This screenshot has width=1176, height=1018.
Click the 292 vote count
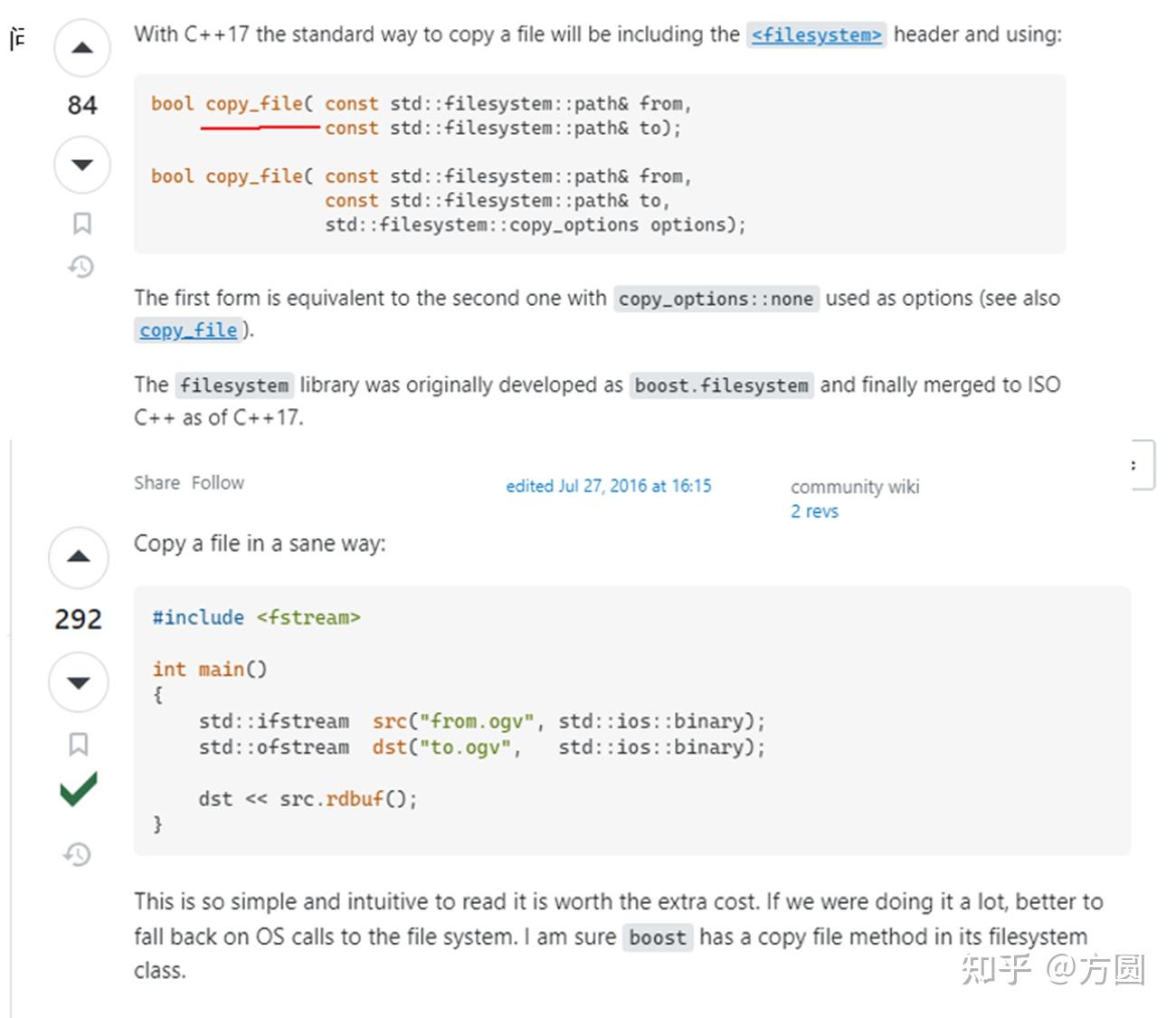pyautogui.click(x=79, y=619)
